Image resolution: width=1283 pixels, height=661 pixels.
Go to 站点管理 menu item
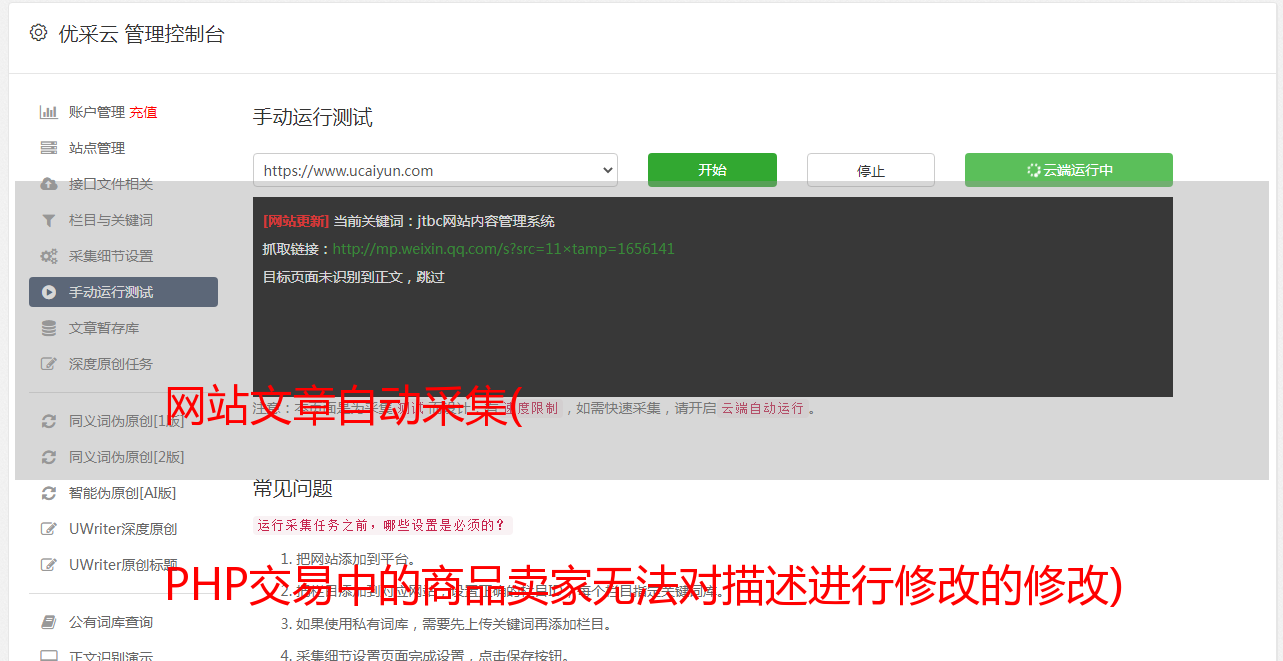(x=97, y=148)
